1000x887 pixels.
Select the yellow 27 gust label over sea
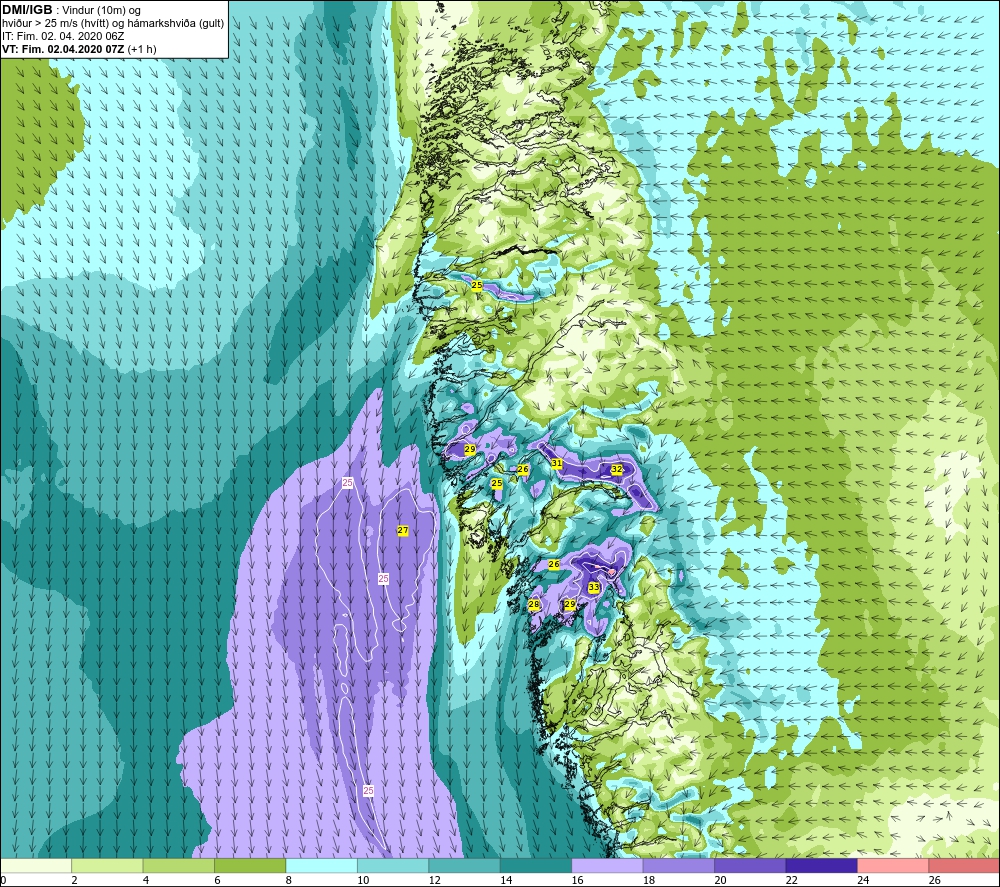402,530
